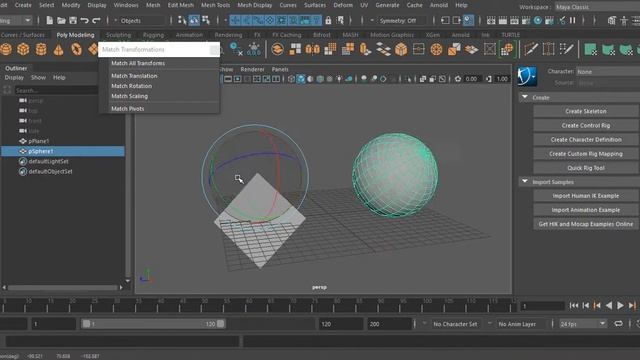Select by component type mode icon
This screenshot has width=640, height=360.
(x=206, y=20)
